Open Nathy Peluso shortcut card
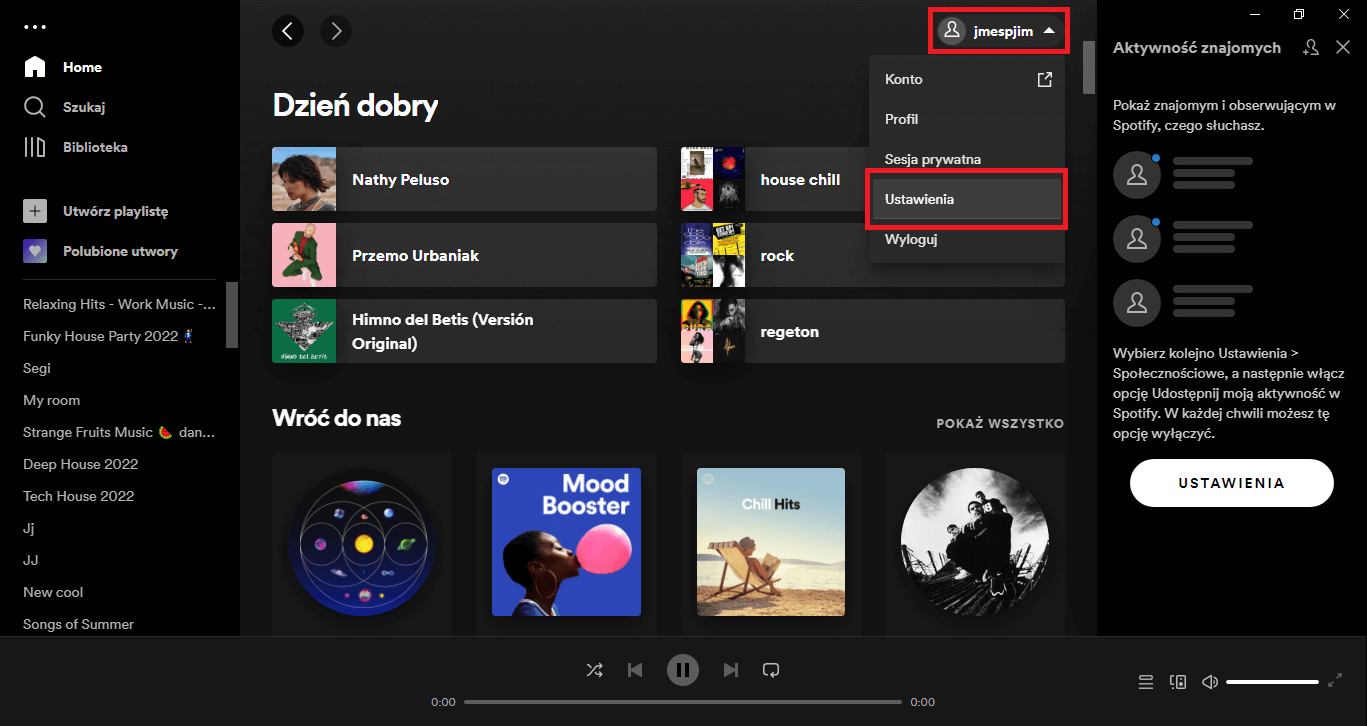1367x726 pixels. click(x=464, y=179)
